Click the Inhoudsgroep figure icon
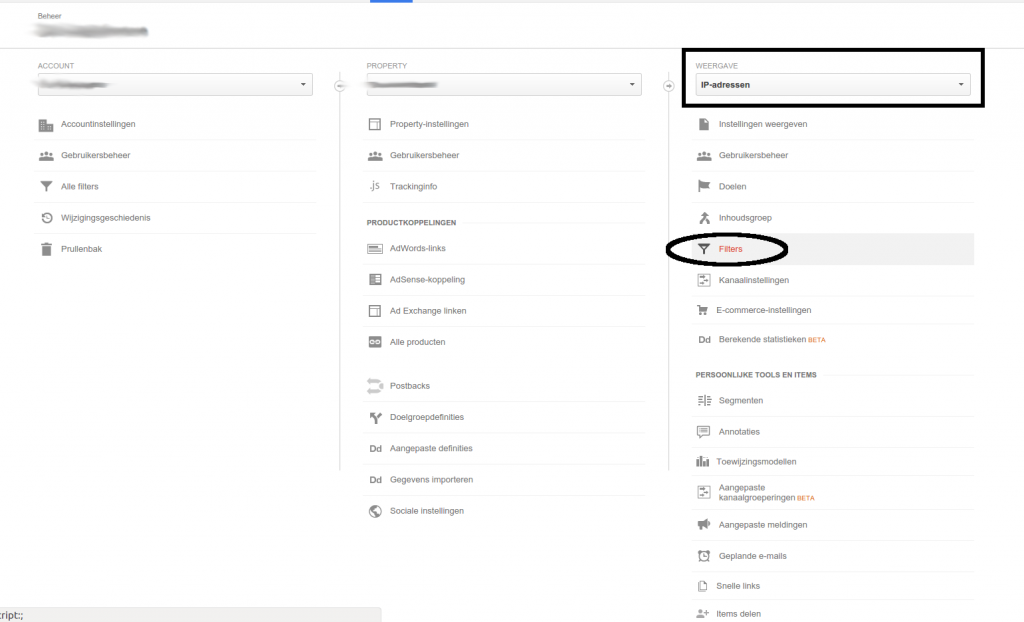The height and width of the screenshot is (622, 1024). pos(704,218)
